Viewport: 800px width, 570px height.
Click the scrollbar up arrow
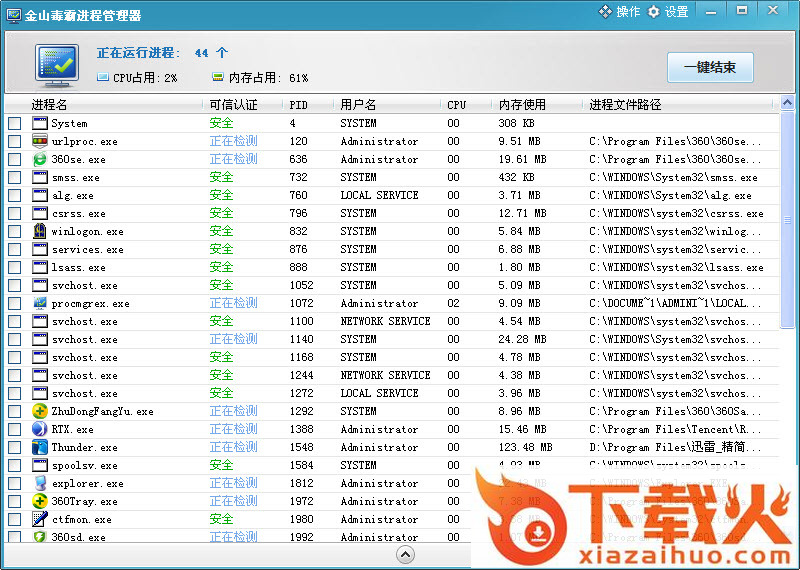point(787,103)
